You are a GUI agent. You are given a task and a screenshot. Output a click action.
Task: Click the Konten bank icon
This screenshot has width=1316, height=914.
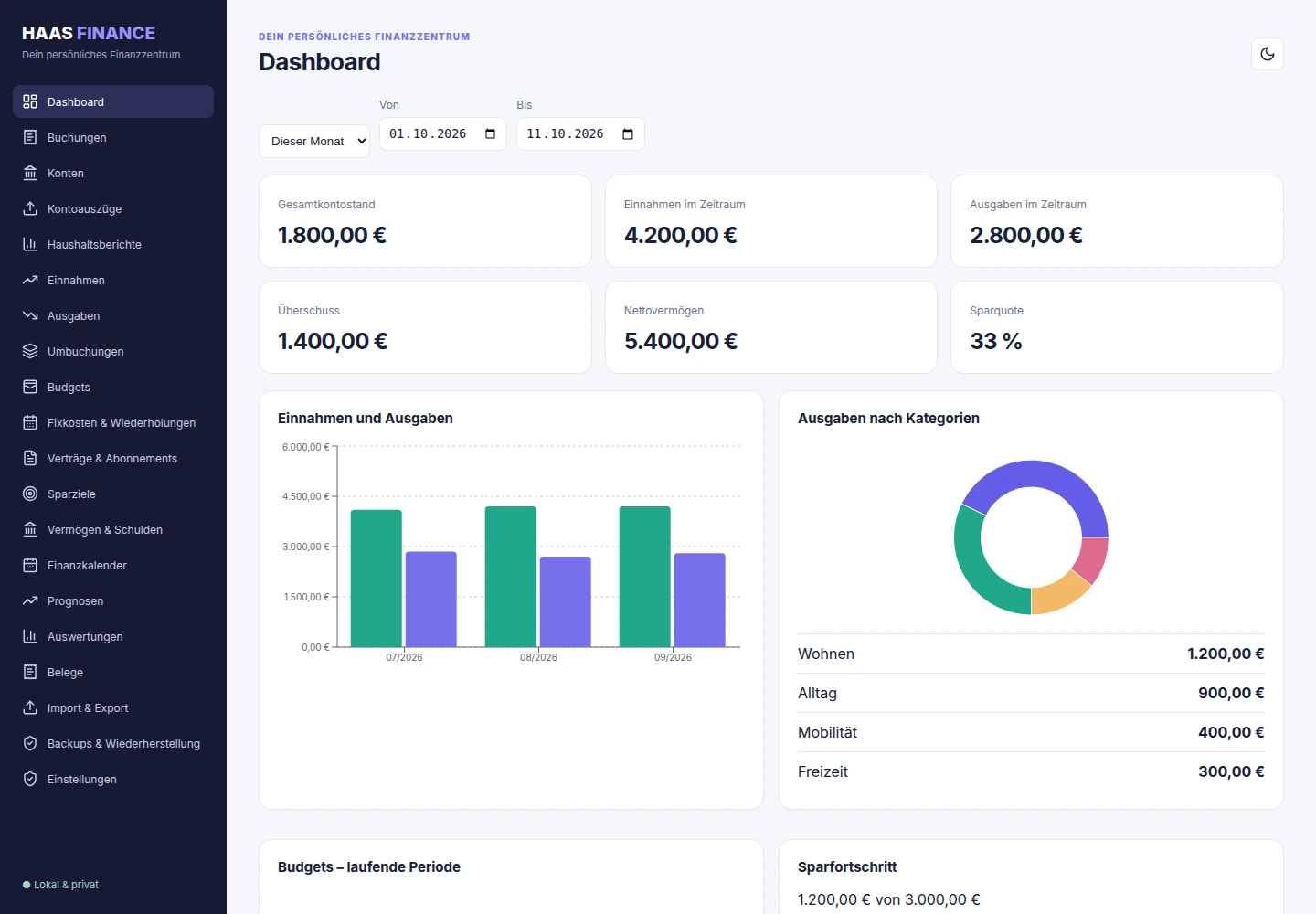pos(30,173)
